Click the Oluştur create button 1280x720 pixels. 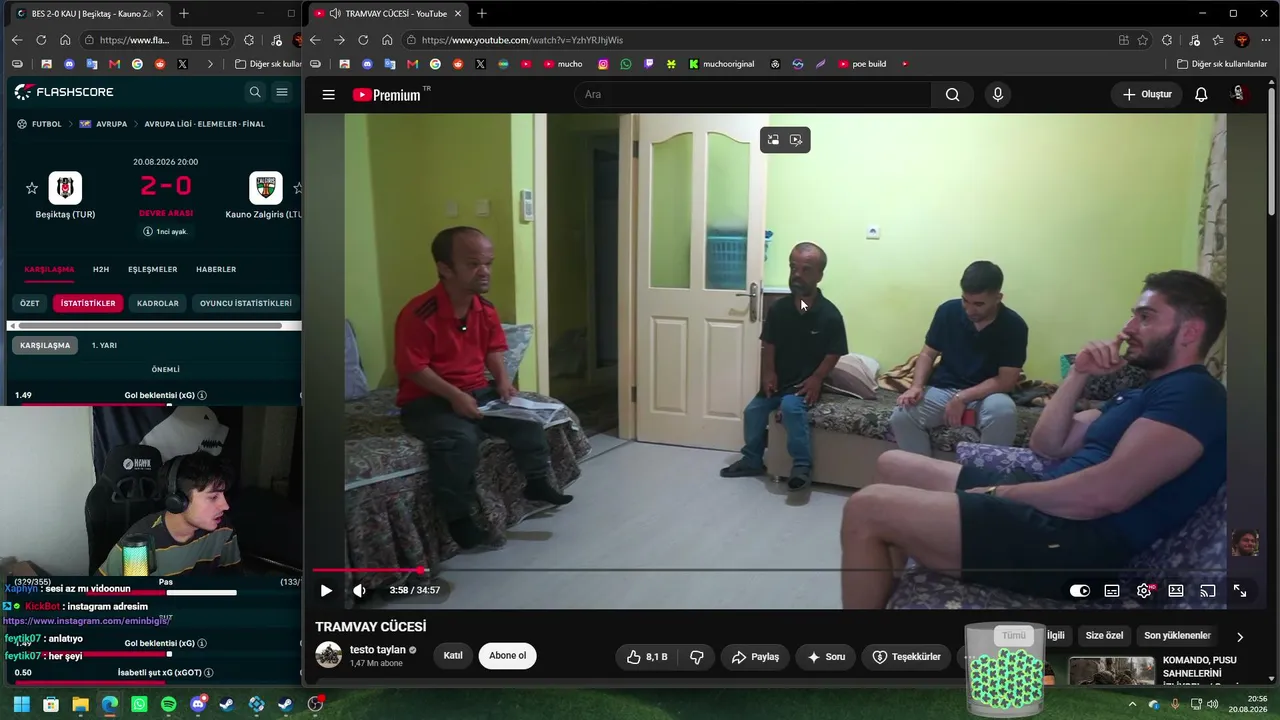(x=1146, y=95)
